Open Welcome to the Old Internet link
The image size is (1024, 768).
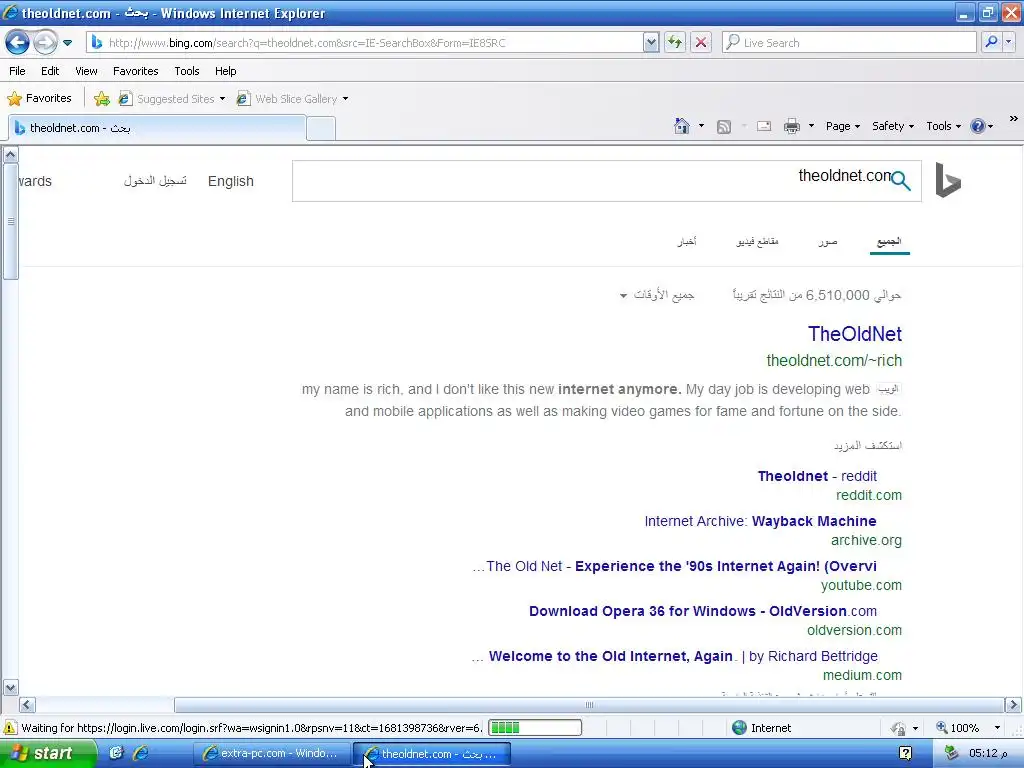[x=675, y=656]
